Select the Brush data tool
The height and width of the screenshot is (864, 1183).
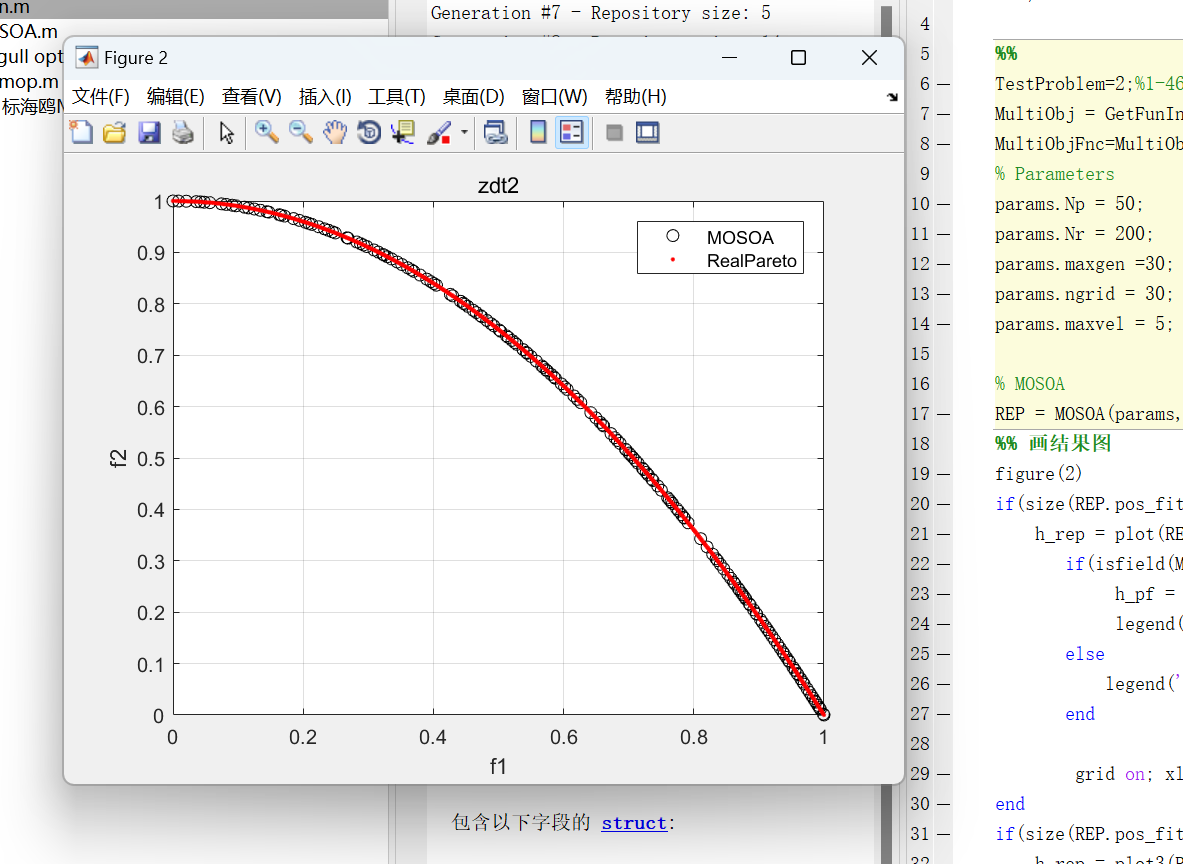coord(439,133)
